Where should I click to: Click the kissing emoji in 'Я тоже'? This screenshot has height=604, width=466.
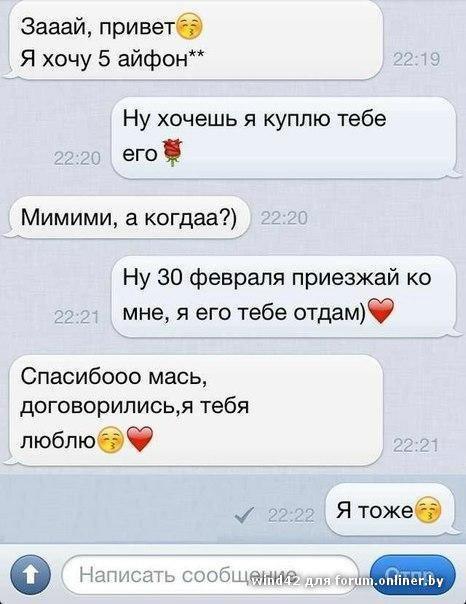(428, 510)
